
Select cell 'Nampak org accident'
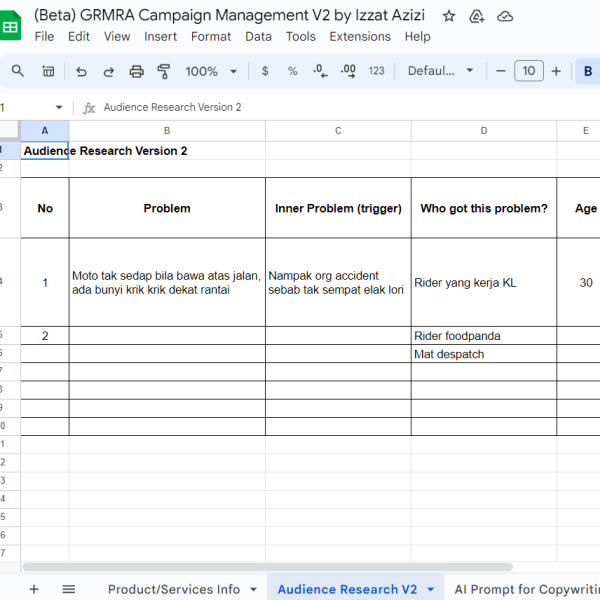pos(338,282)
